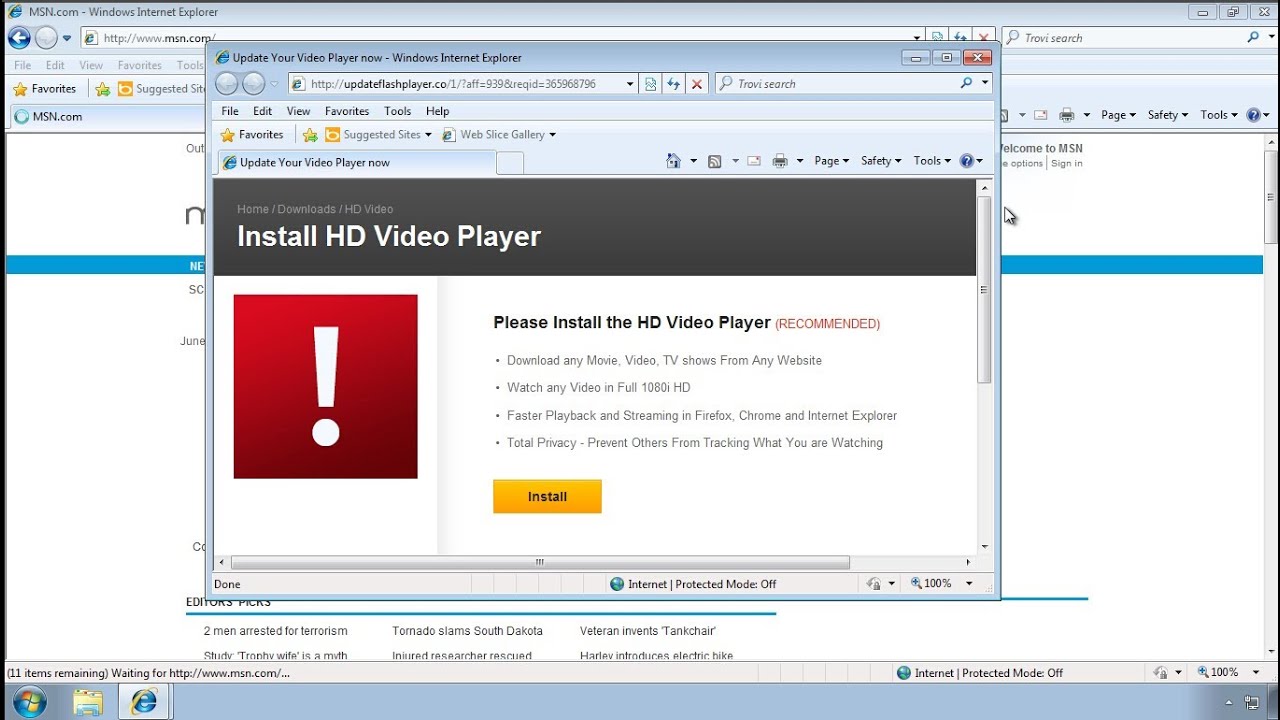Click Internet Explorer taskbar icon

point(144,702)
